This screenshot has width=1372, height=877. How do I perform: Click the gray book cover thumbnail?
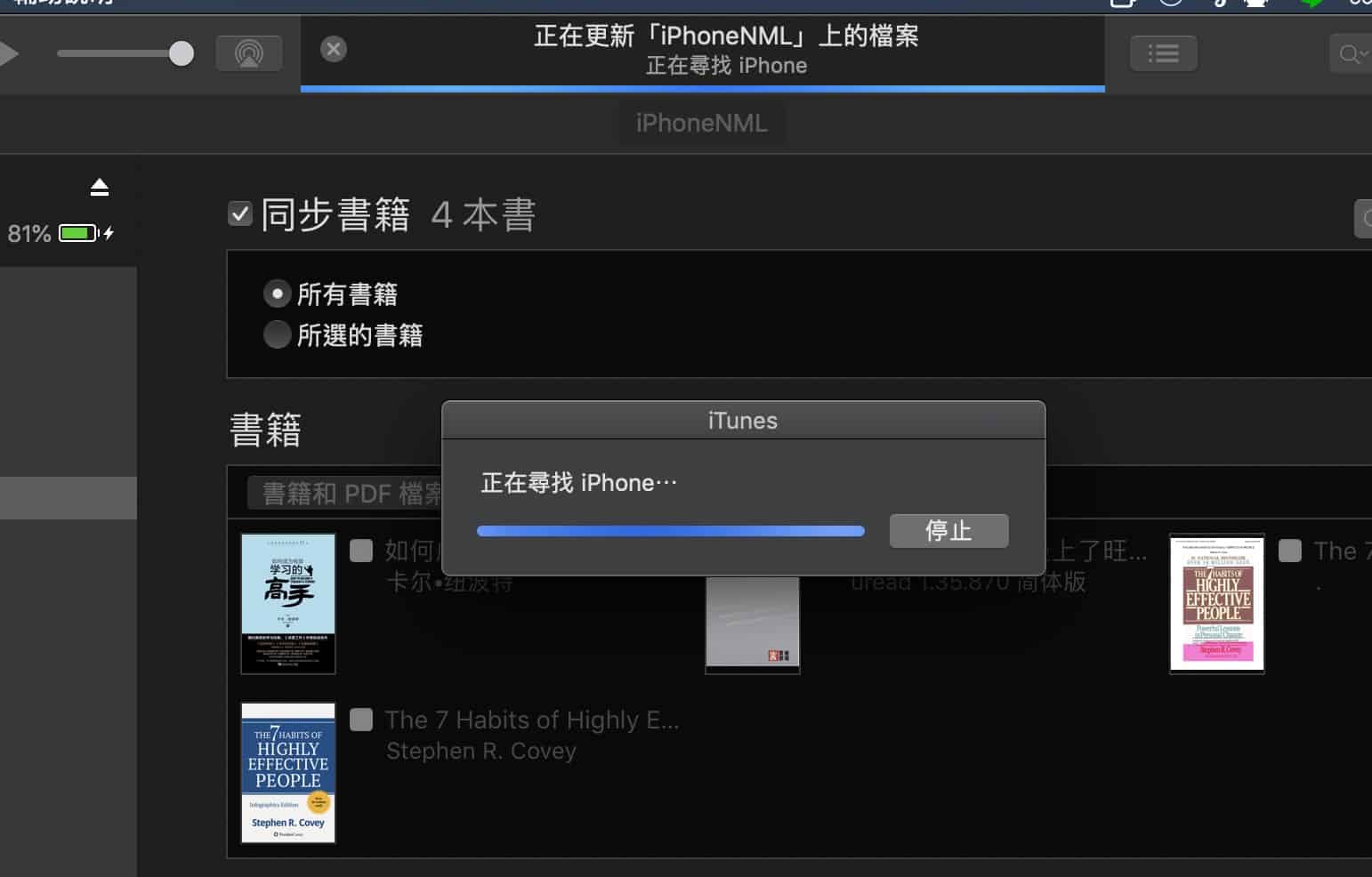[x=753, y=624]
